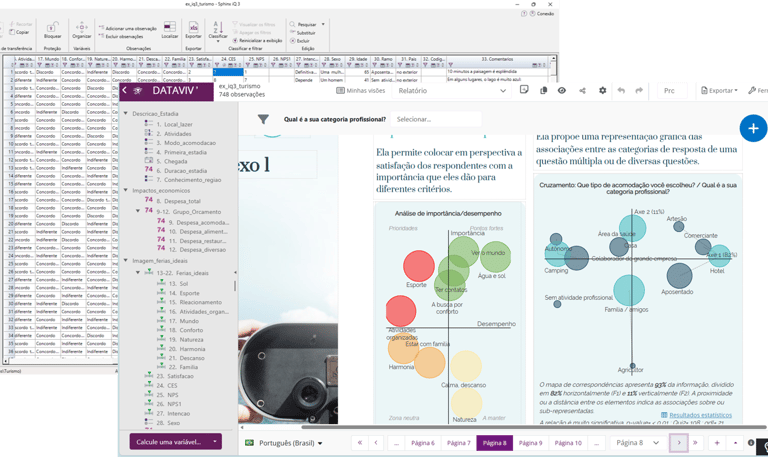Click the active Página 8 tab

click(495, 443)
